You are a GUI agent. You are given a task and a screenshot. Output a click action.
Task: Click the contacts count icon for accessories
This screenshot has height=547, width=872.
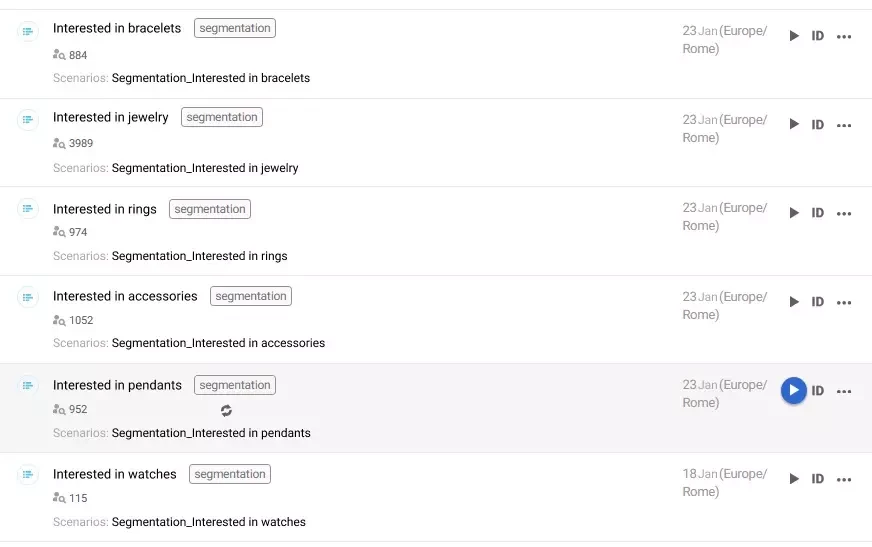pos(59,321)
